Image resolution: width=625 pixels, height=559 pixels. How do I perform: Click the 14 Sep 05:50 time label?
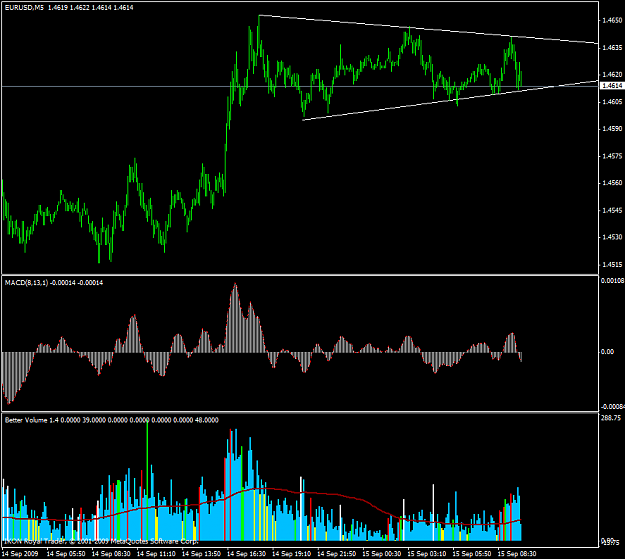pyautogui.click(x=66, y=554)
